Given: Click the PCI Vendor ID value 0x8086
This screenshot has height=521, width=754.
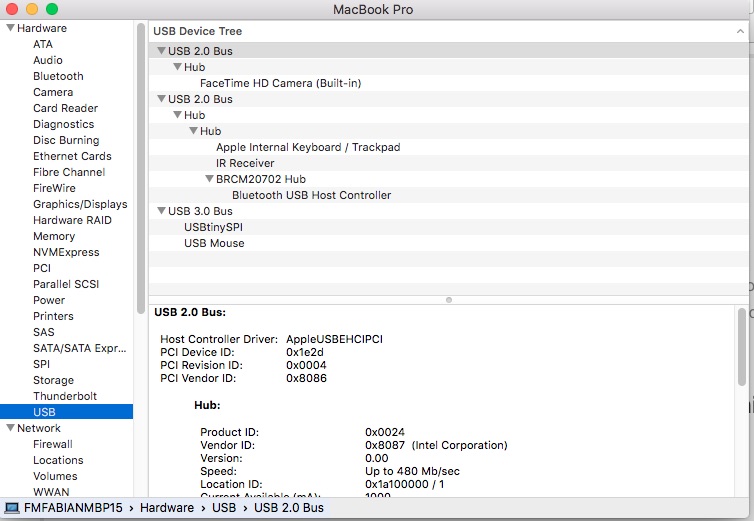Looking at the screenshot, I should (306, 378).
